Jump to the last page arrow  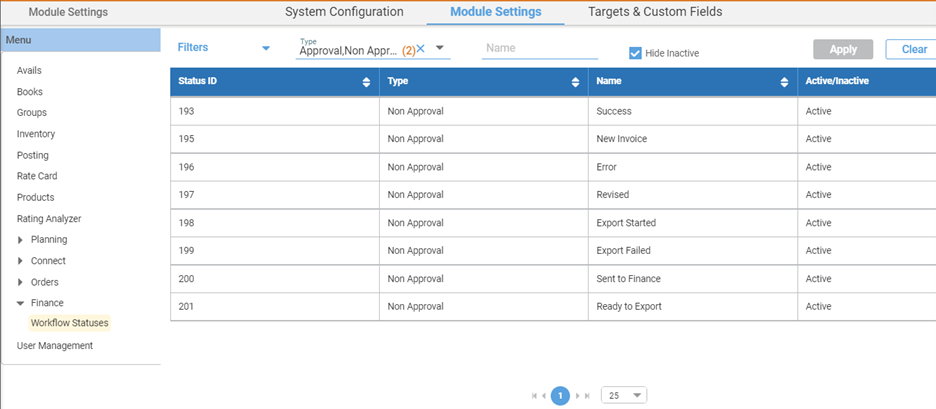(587, 396)
